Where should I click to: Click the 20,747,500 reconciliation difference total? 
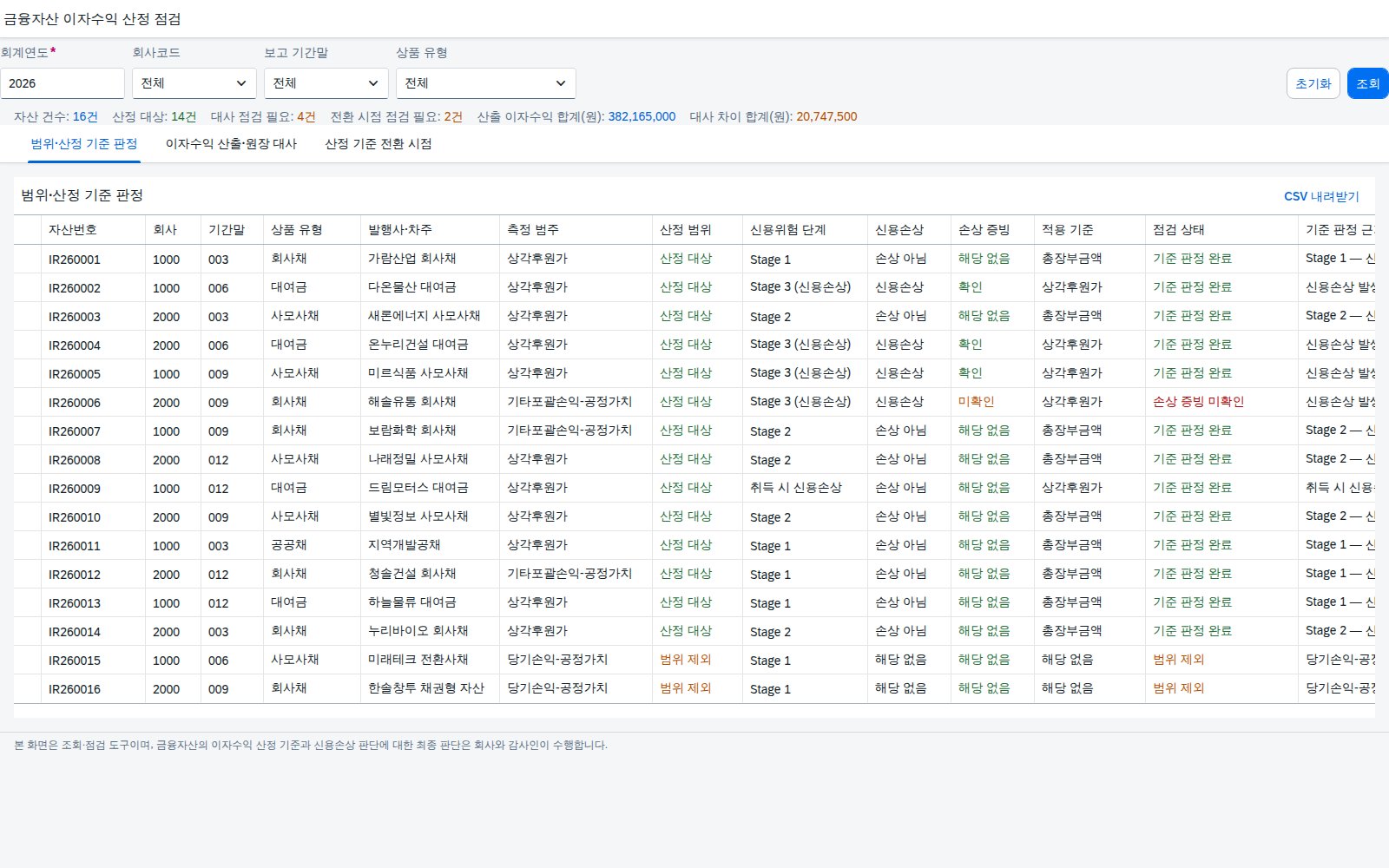pyautogui.click(x=826, y=116)
